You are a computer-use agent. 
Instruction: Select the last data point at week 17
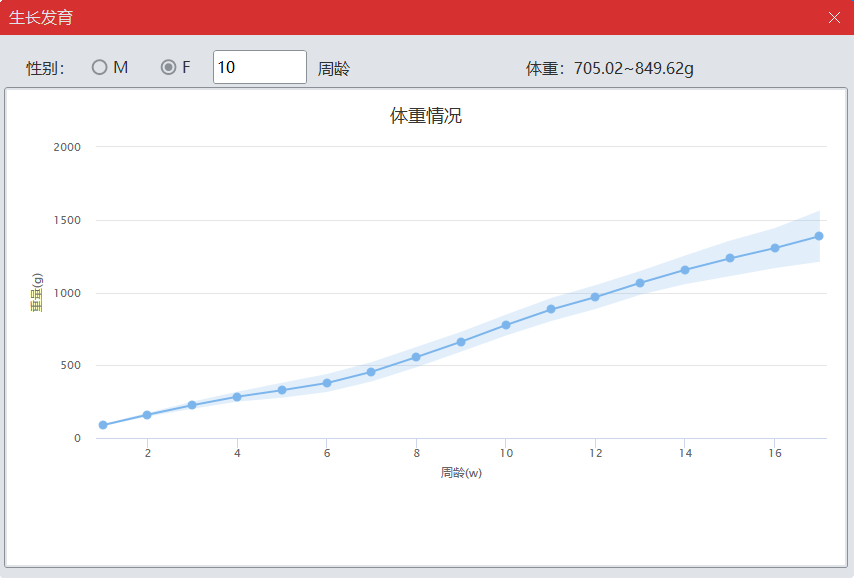pos(819,236)
